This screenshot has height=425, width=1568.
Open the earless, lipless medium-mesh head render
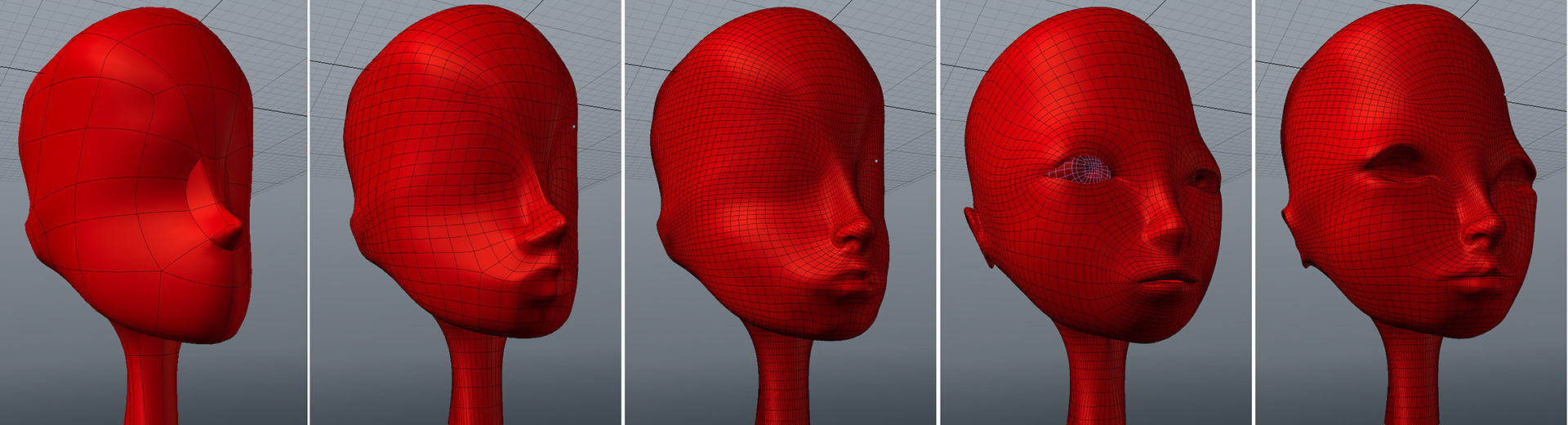[x=465, y=212]
